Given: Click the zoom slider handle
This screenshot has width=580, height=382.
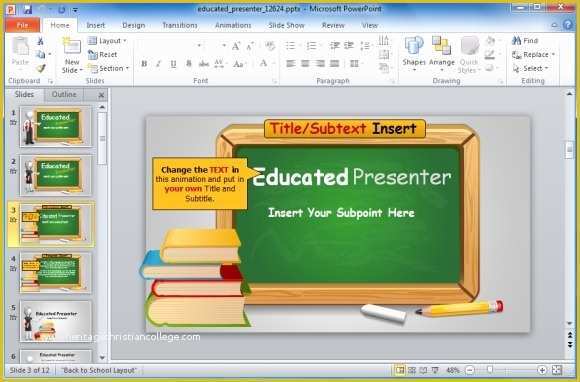Looking at the screenshot, I should coord(490,370).
